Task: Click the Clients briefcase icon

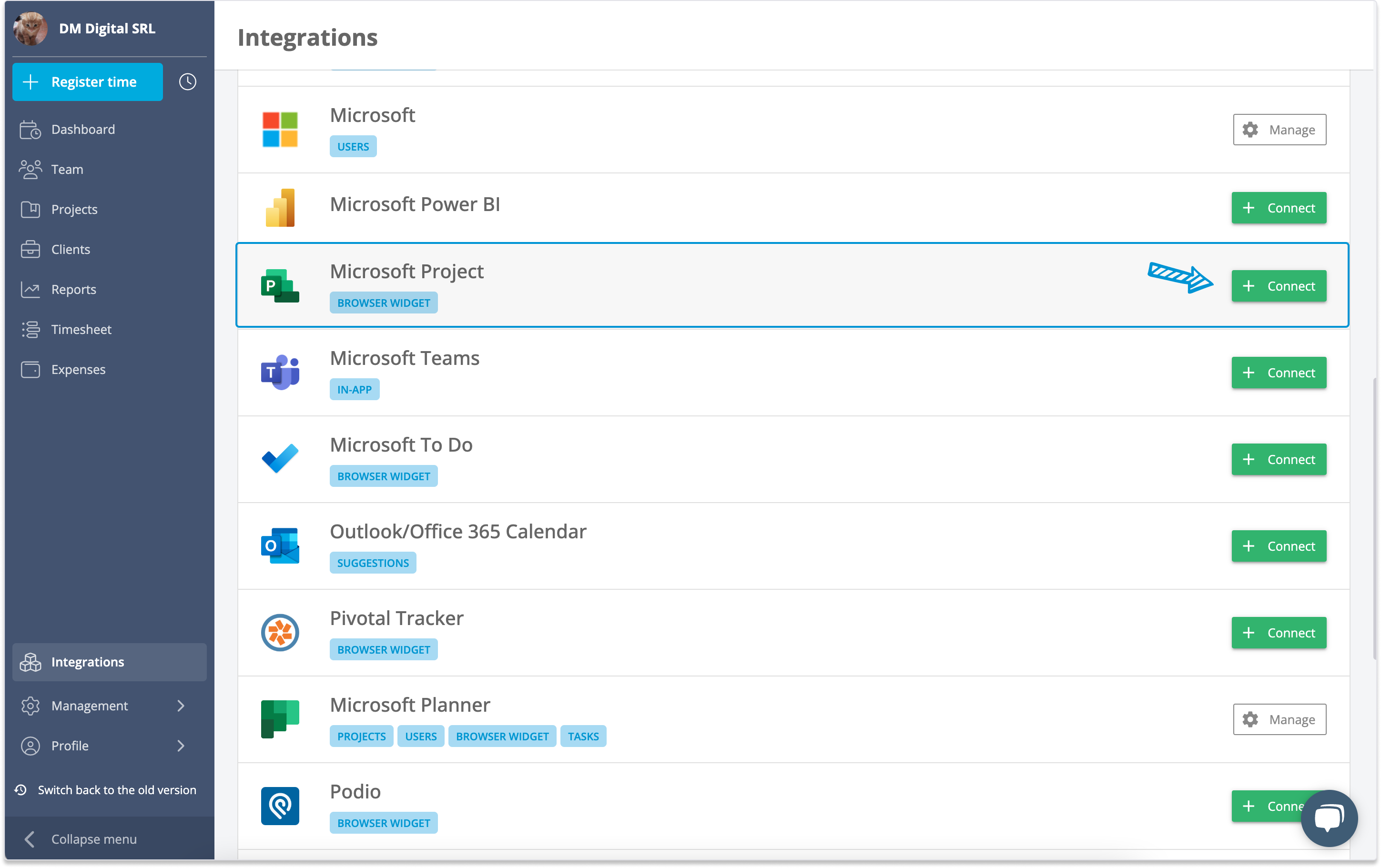Action: (x=30, y=249)
